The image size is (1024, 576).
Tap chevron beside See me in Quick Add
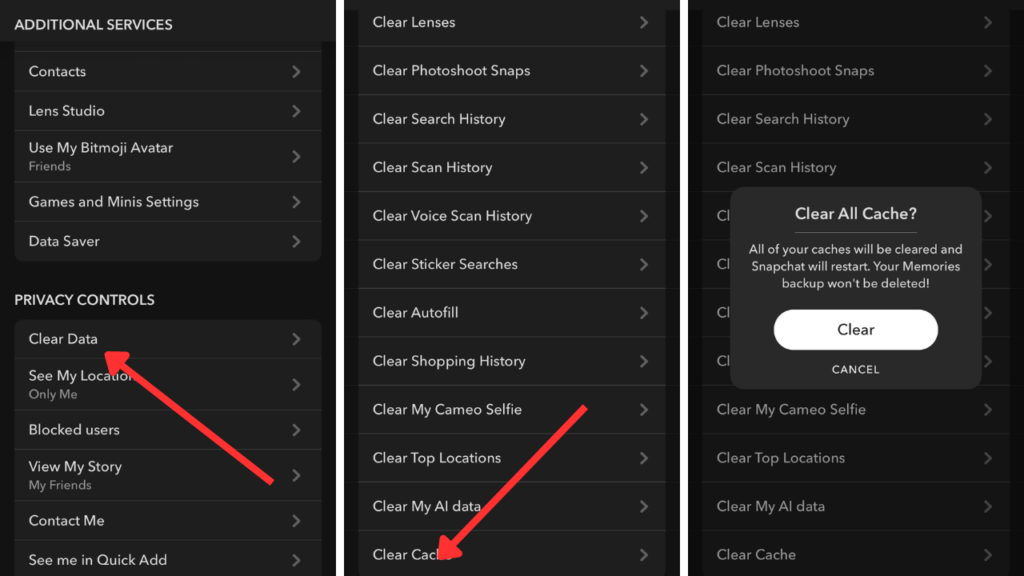coord(296,560)
